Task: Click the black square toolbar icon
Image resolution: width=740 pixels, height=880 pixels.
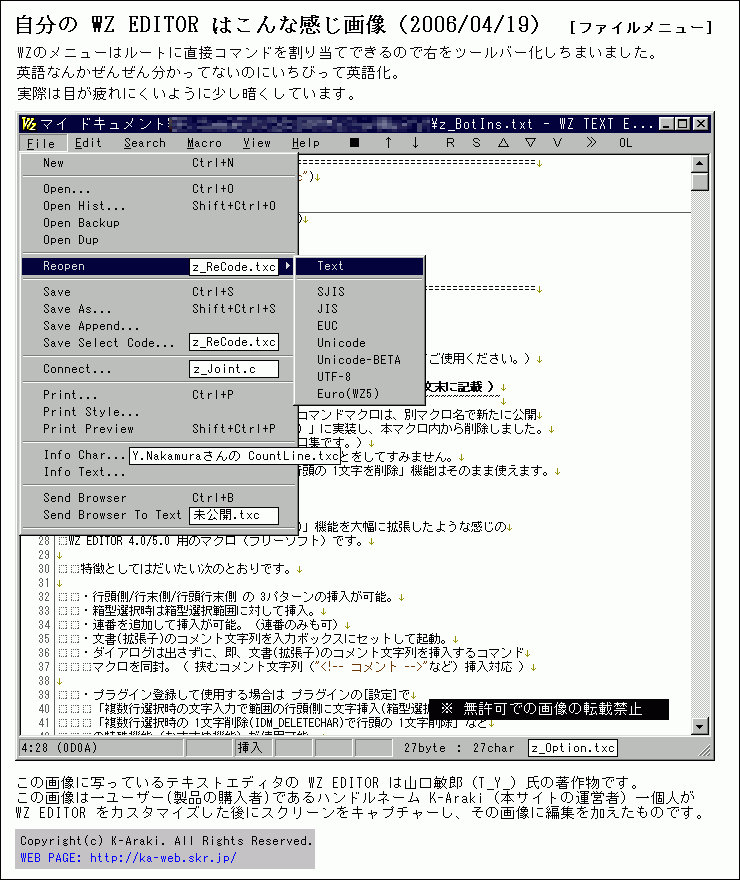Action: [354, 143]
